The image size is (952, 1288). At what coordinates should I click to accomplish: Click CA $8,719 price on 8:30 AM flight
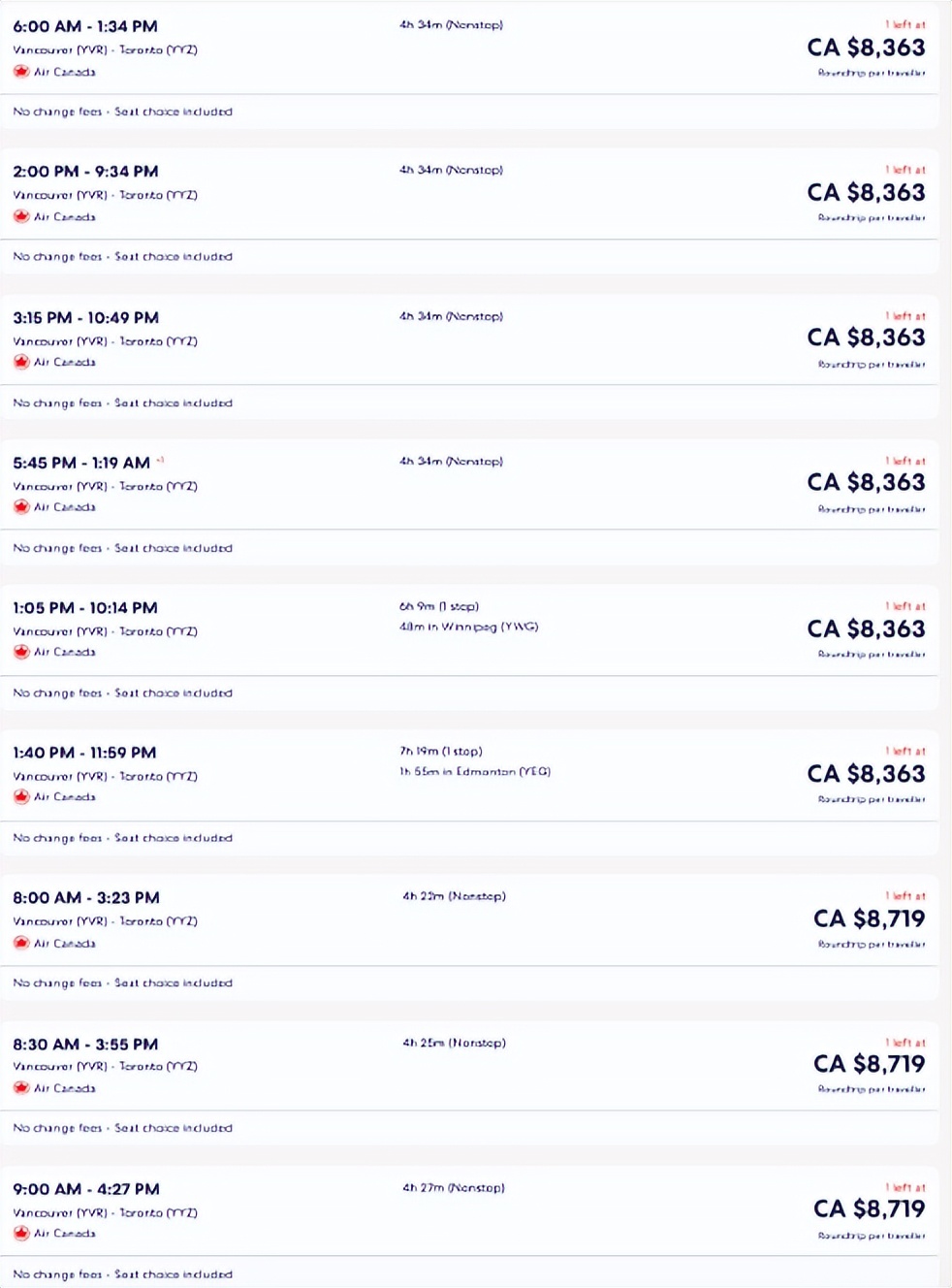point(869,1064)
